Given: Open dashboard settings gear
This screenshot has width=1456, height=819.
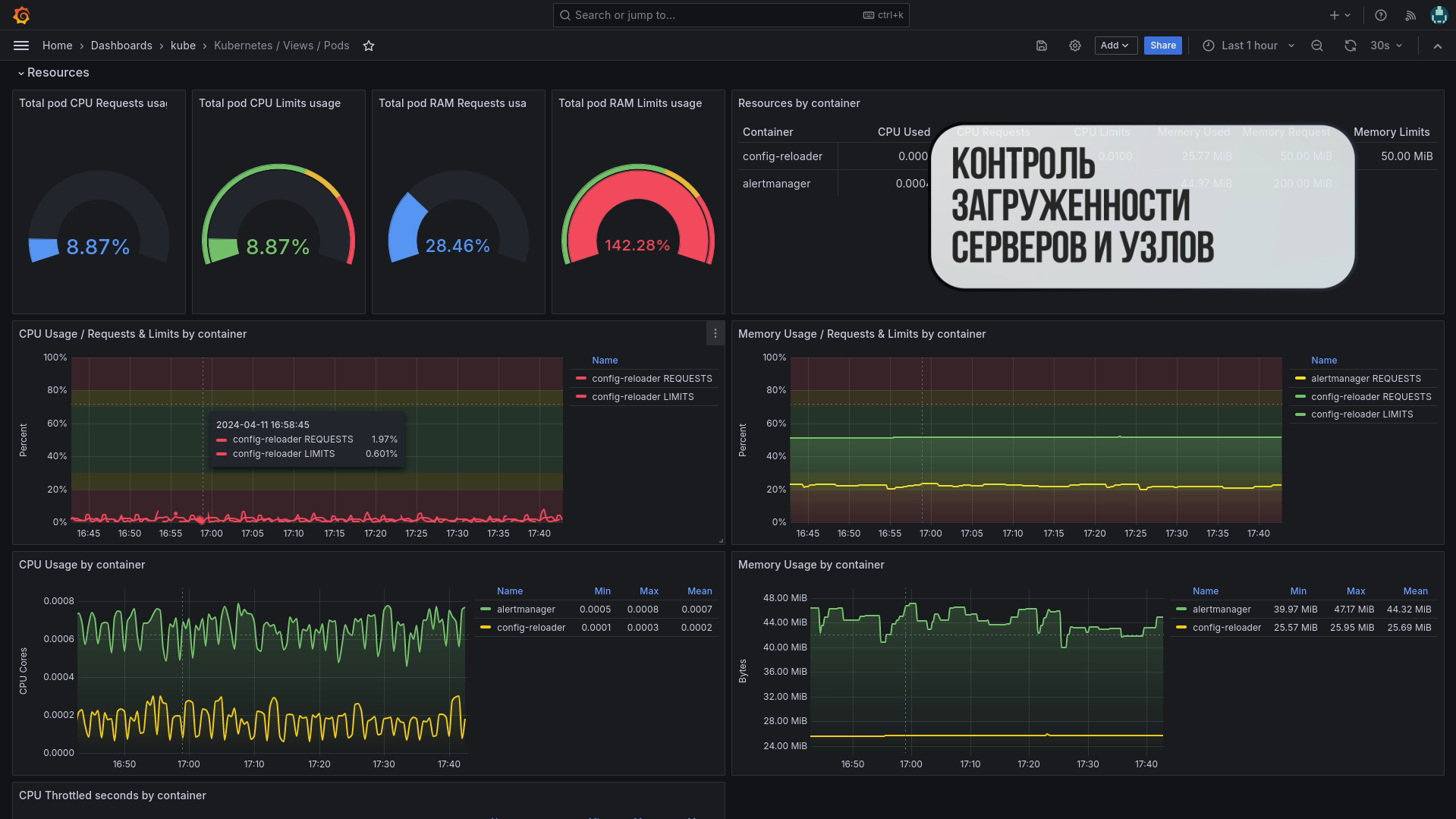Looking at the screenshot, I should coord(1075,46).
